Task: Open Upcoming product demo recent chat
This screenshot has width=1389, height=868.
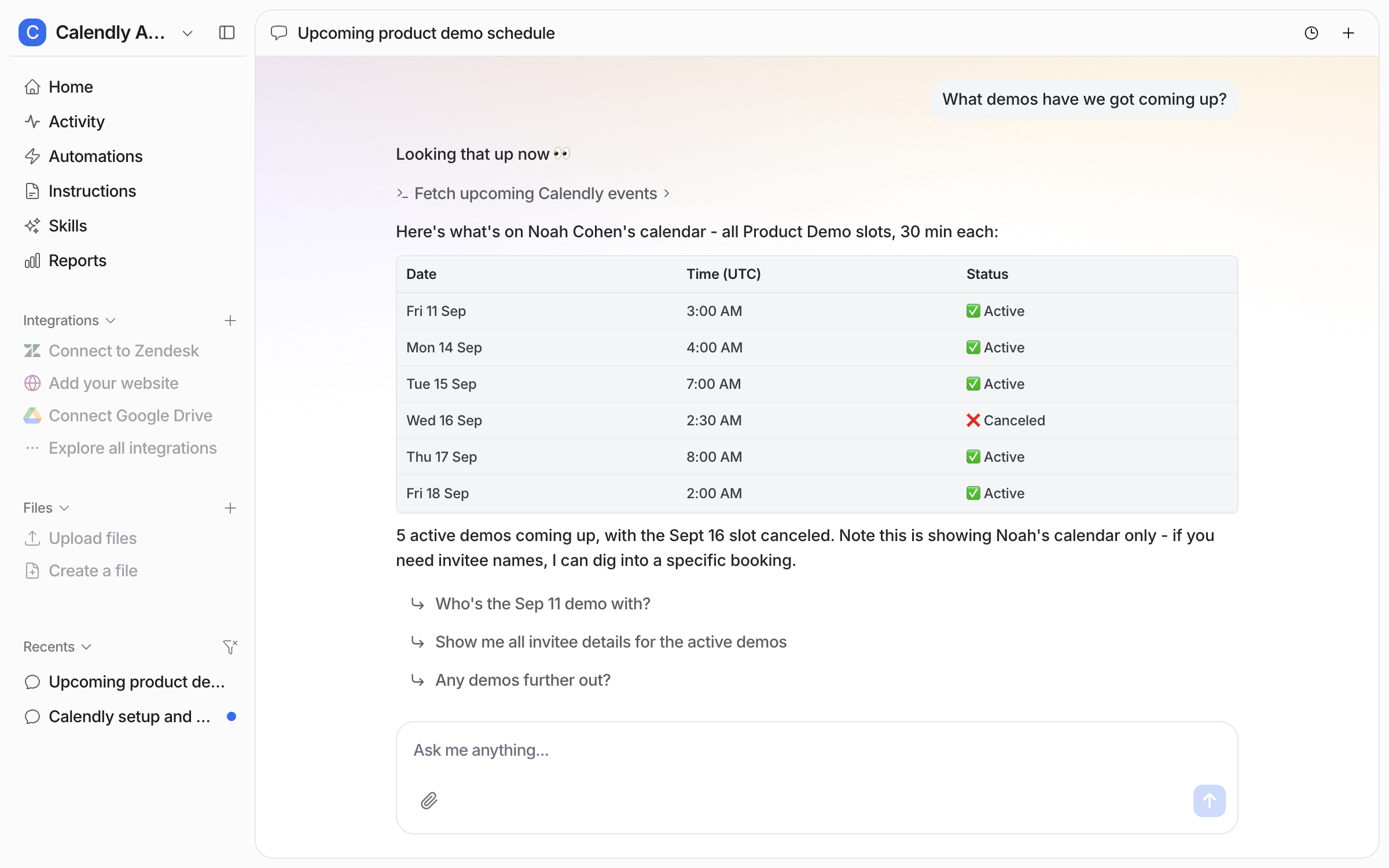Action: coord(127,682)
